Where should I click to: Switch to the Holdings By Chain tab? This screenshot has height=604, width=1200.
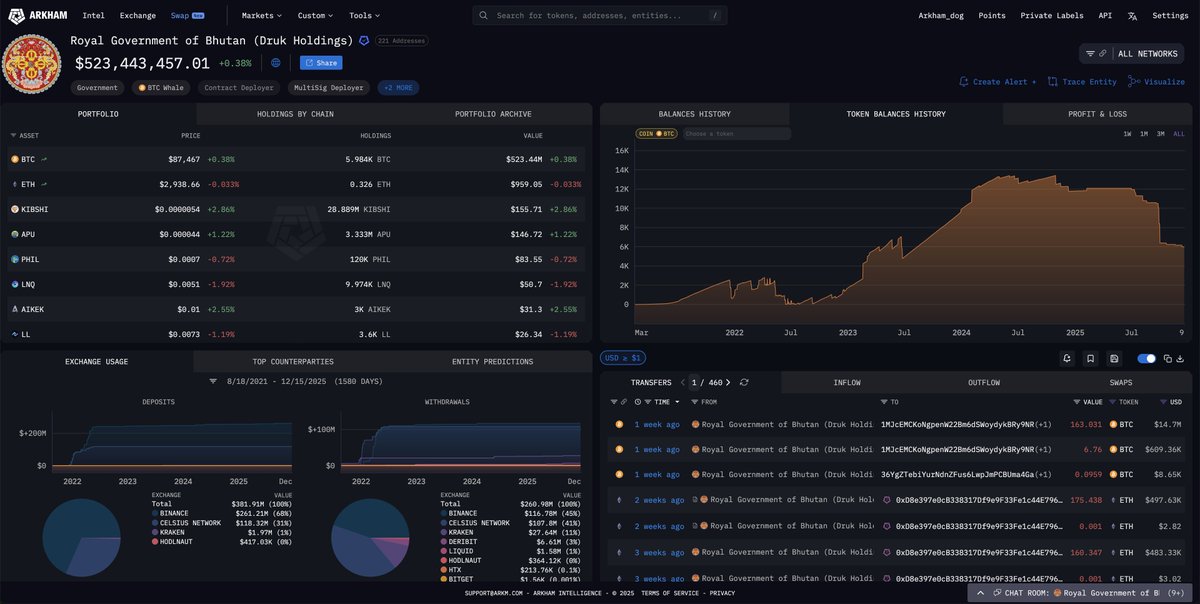coord(295,114)
